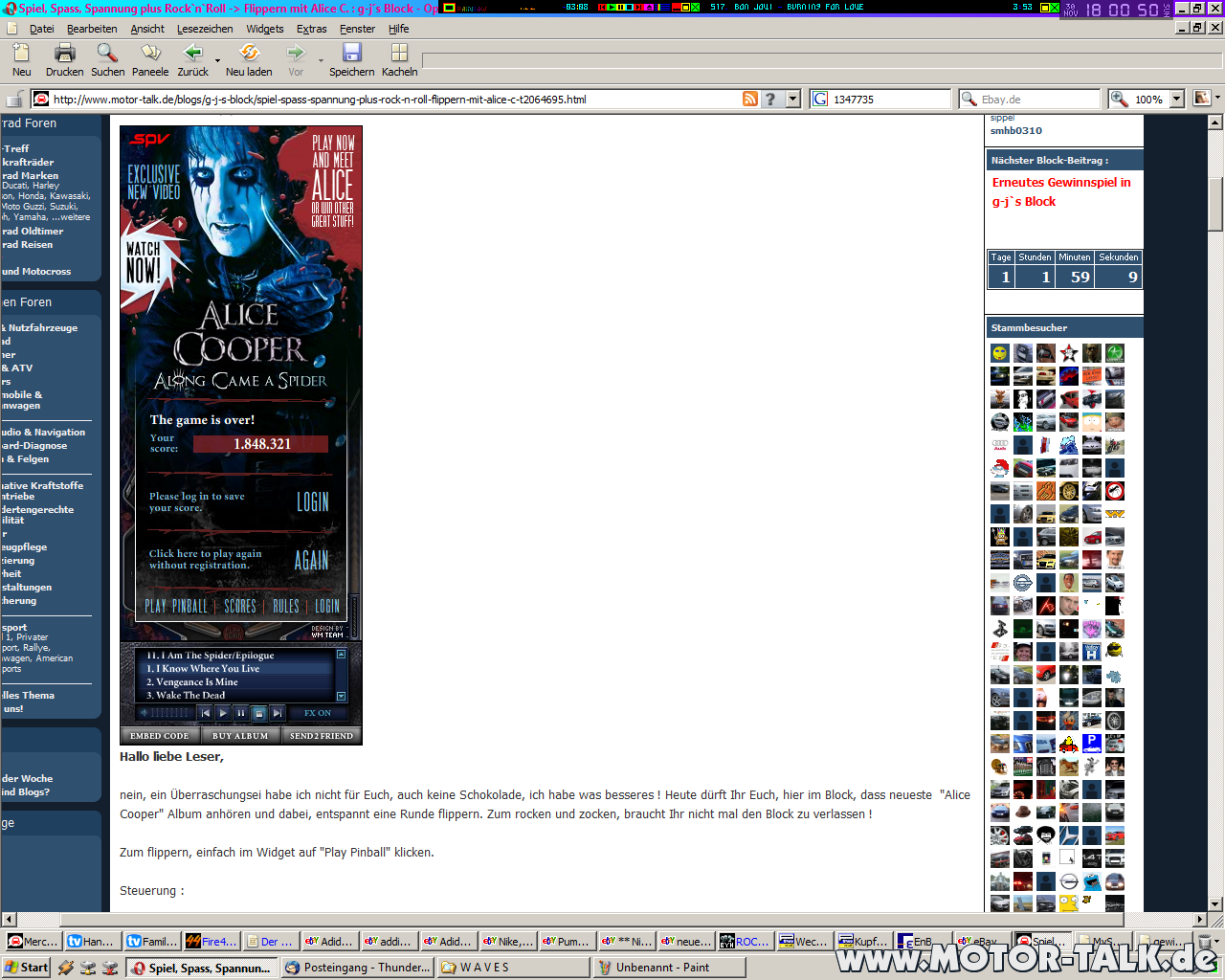Open SCORES in the pinball widget

pos(240,606)
